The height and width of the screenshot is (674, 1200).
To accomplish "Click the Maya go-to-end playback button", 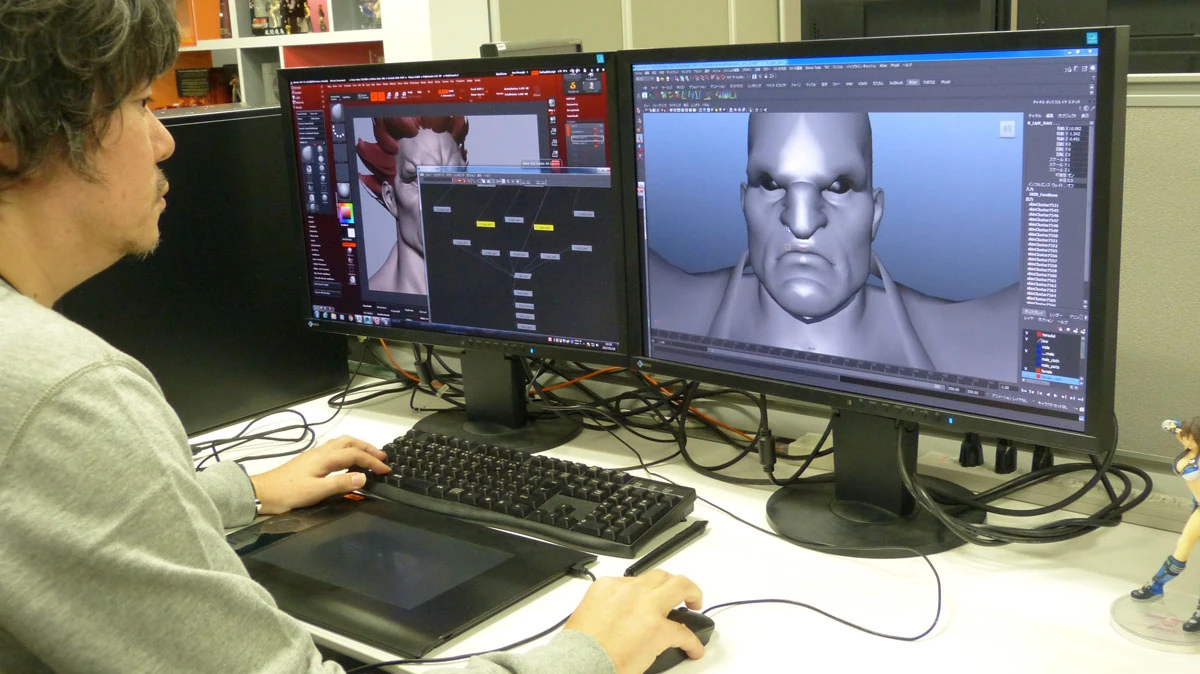I will tap(1081, 399).
